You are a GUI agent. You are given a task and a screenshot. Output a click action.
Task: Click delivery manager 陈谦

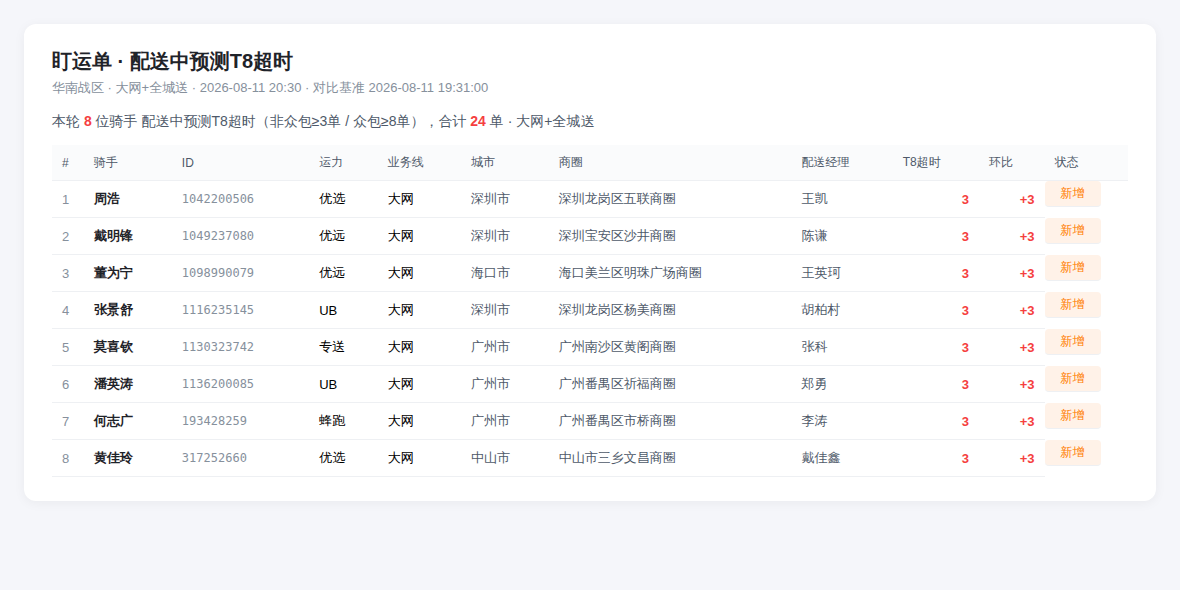(814, 236)
